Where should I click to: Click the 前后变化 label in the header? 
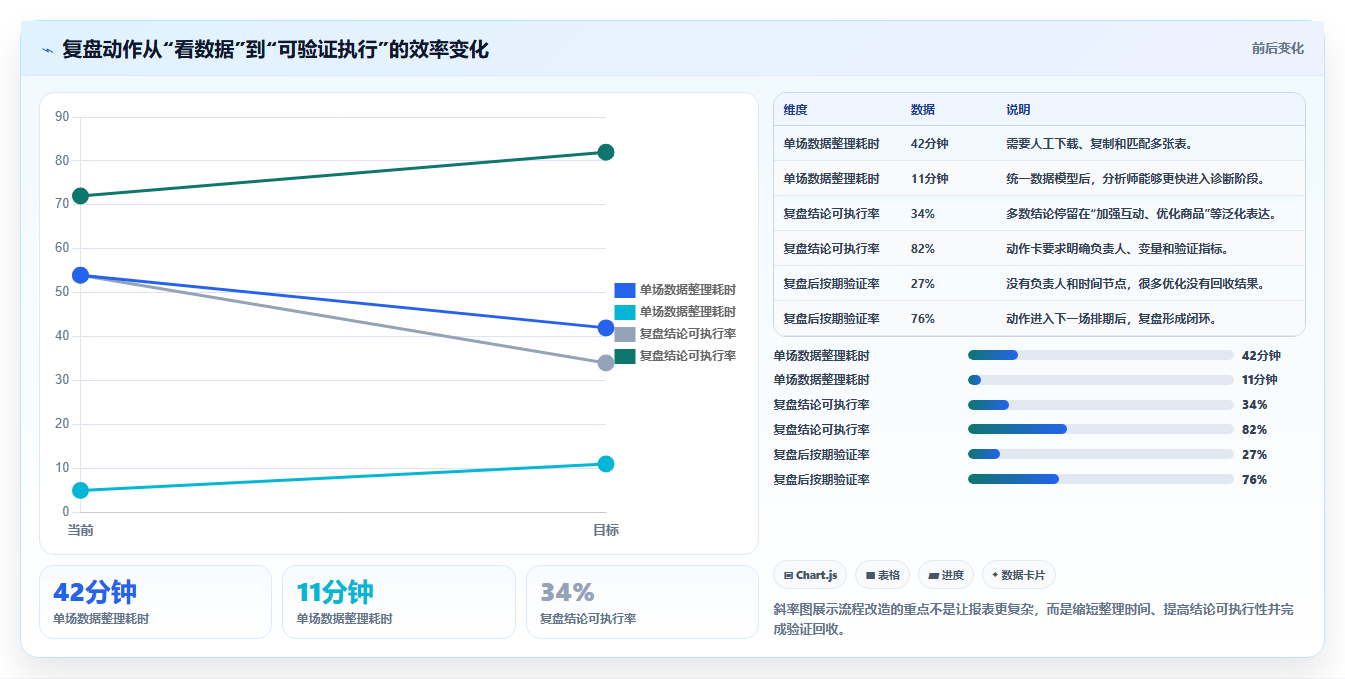[1278, 48]
